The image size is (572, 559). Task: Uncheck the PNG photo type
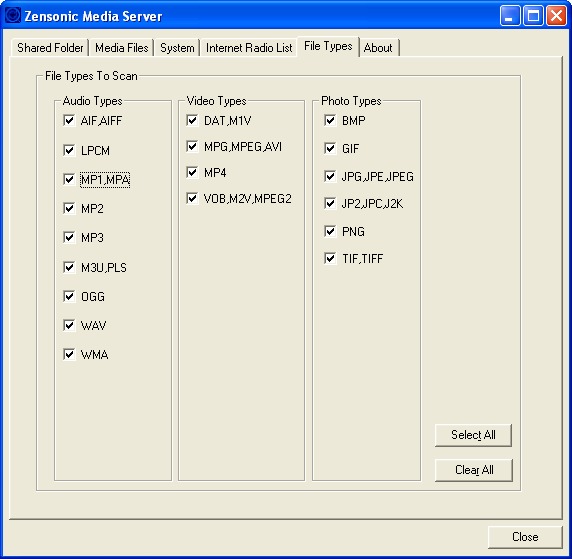pyautogui.click(x=330, y=231)
